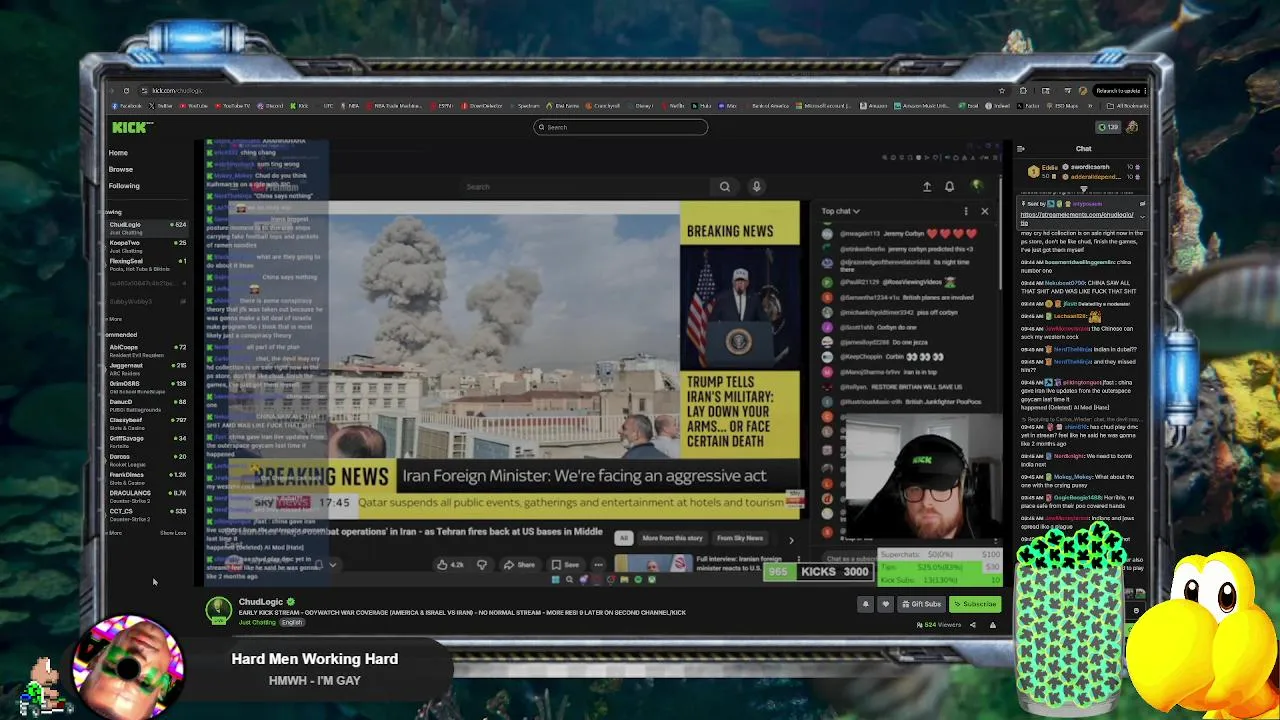Open AbiCoops recommended channel
The width and height of the screenshot is (1280, 720).
click(147, 350)
